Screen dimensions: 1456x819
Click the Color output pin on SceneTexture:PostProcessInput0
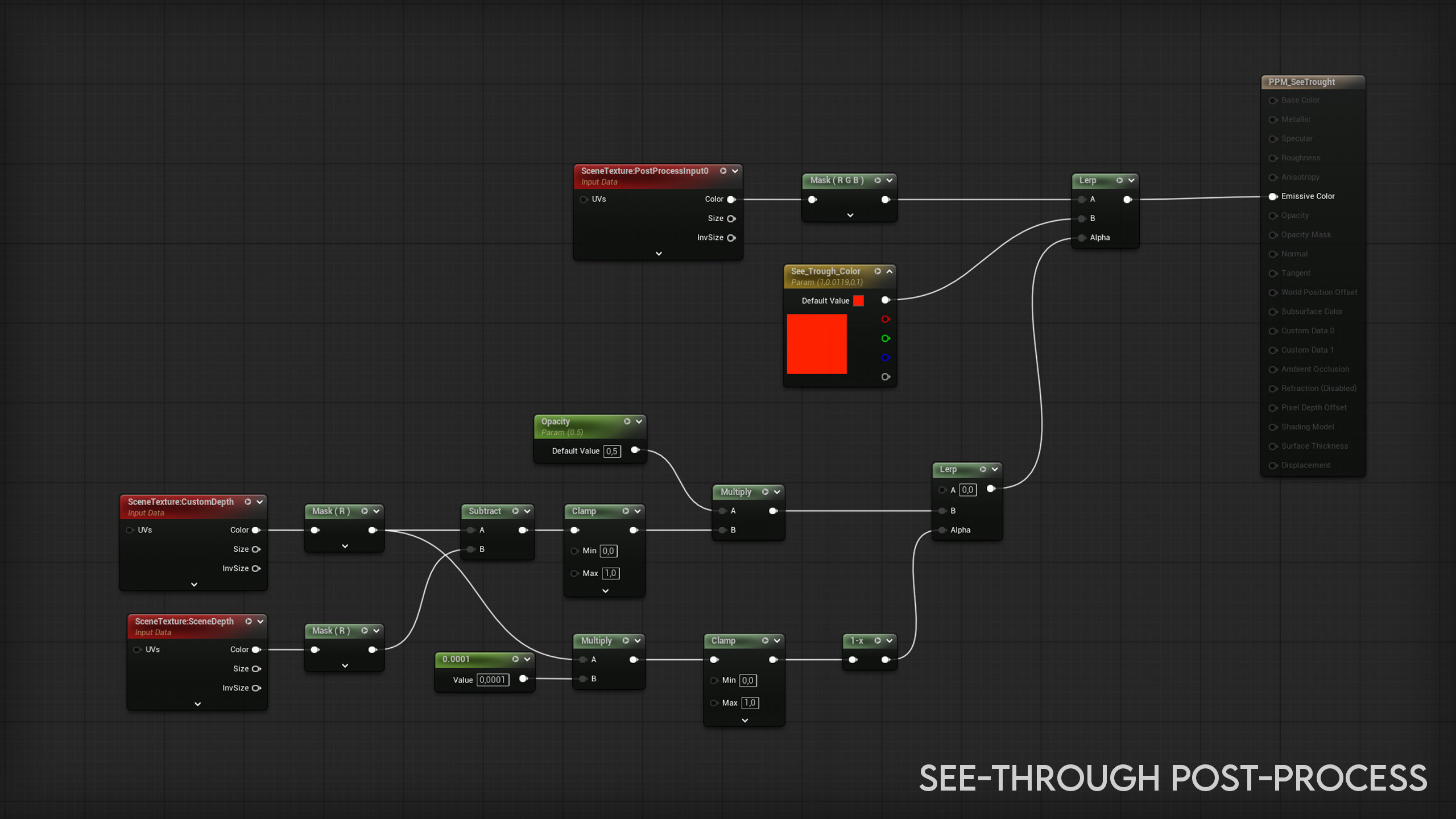731,199
